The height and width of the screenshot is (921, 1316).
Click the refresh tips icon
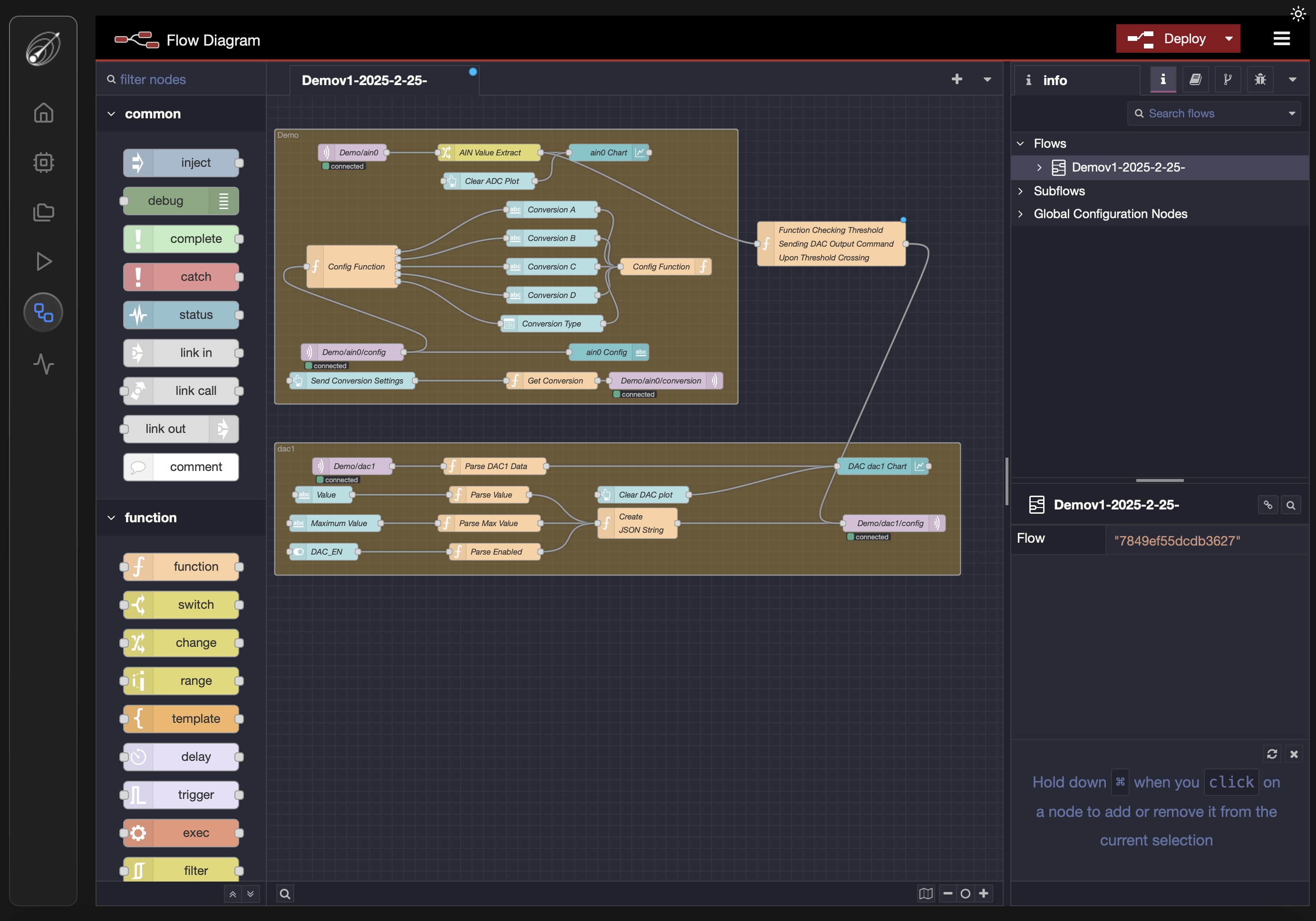click(x=1271, y=754)
